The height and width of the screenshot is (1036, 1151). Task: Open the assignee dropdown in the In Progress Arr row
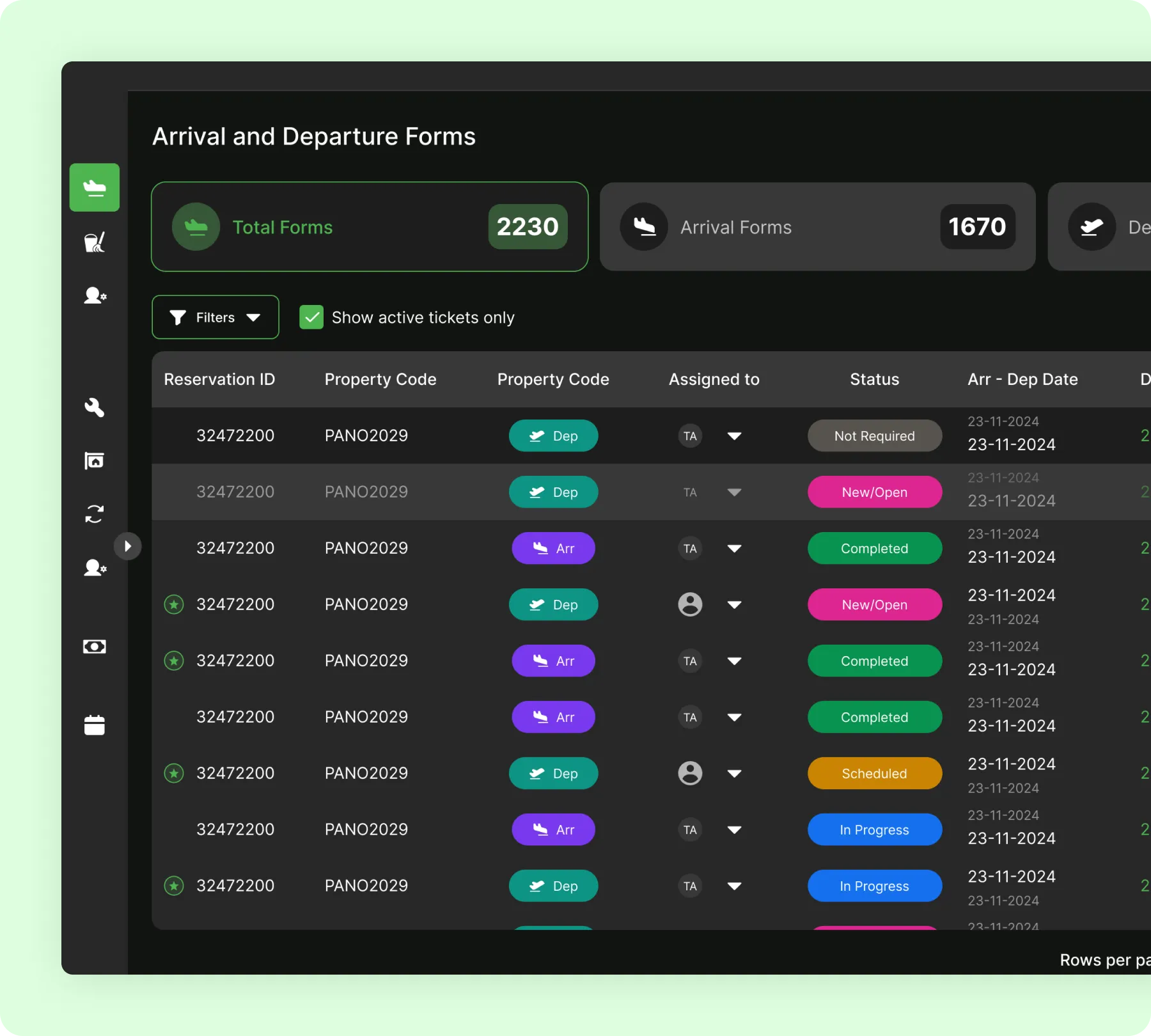coord(735,830)
